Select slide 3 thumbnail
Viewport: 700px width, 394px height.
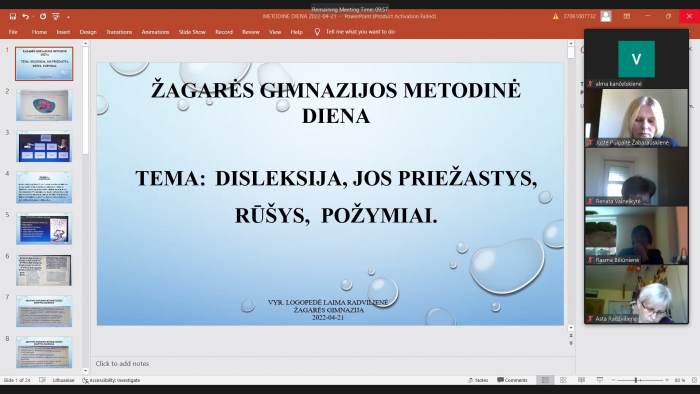pyautogui.click(x=44, y=146)
